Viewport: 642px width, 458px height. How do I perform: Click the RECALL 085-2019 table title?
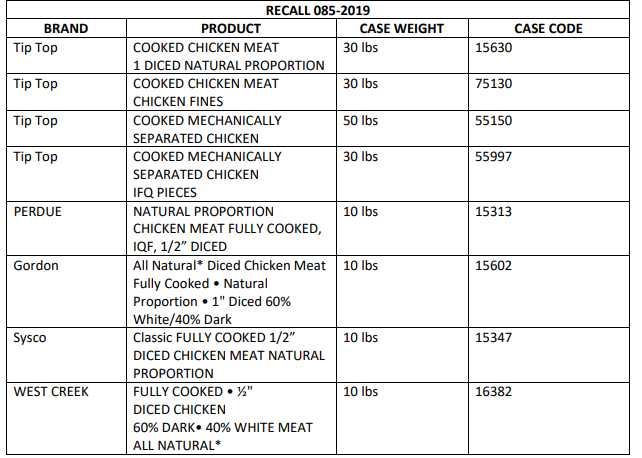318,11
